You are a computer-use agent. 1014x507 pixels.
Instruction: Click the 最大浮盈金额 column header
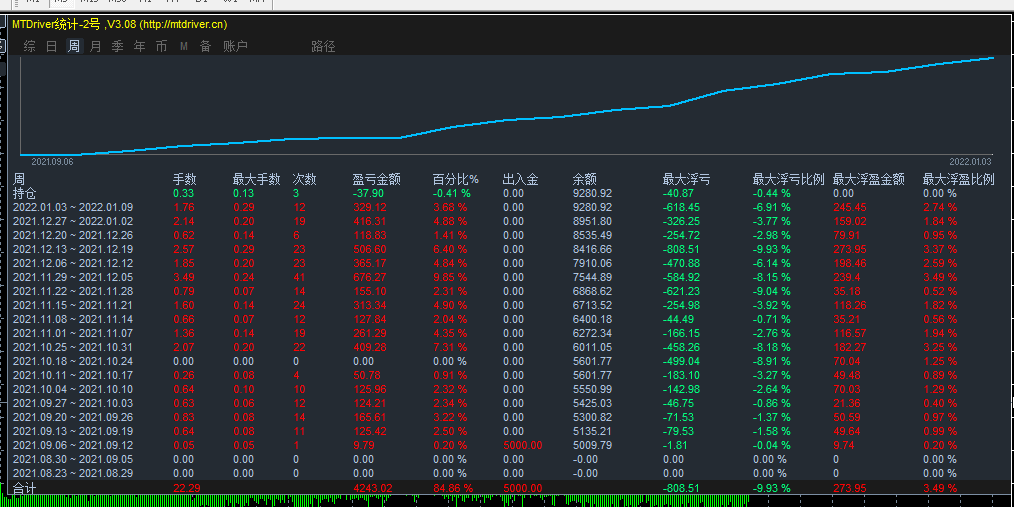pos(868,179)
